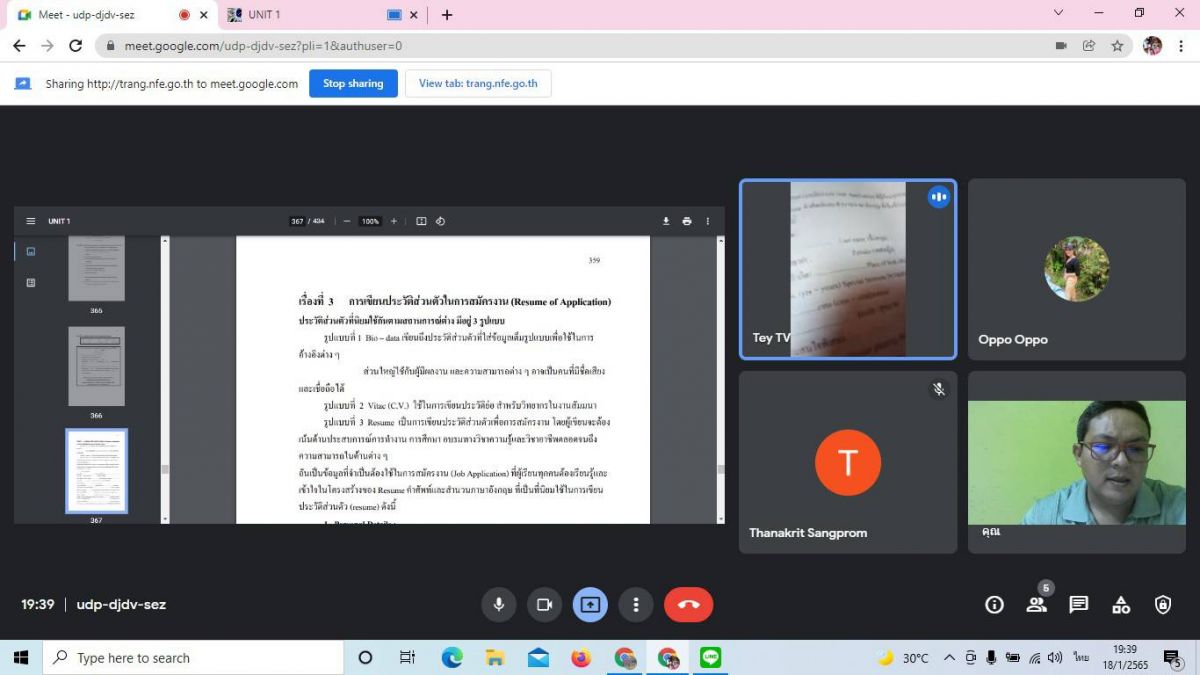1200x675 pixels.
Task: Expand the Chrome tab search arrow
Action: [x=1059, y=14]
